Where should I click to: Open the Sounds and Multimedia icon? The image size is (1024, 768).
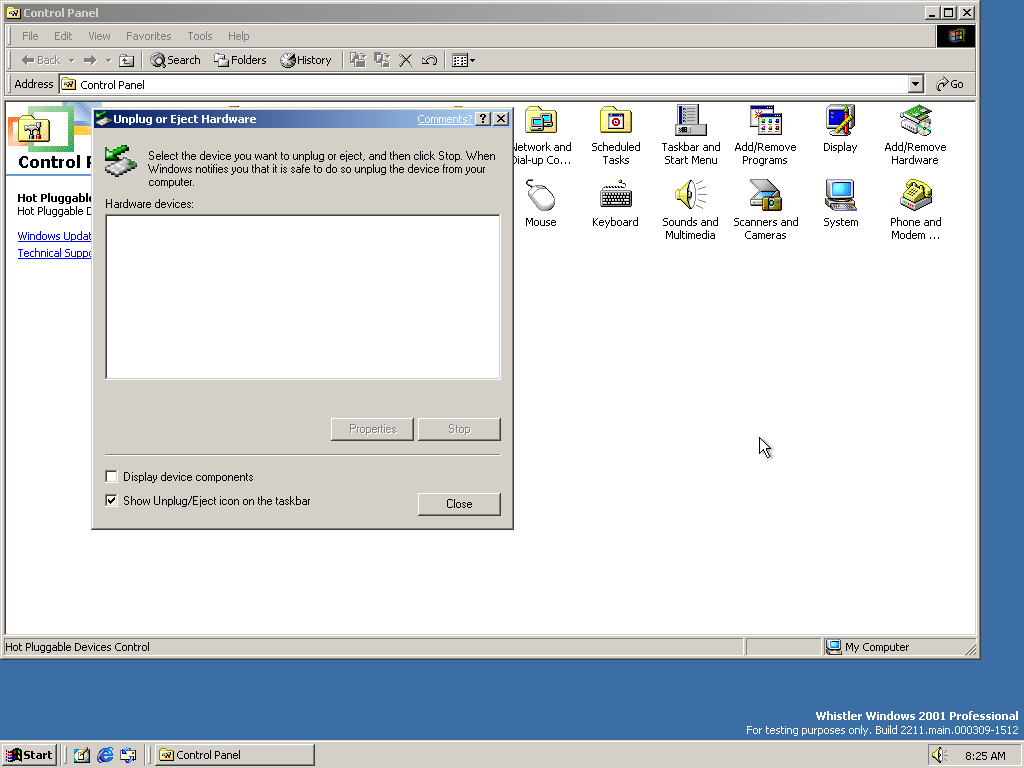click(x=690, y=210)
